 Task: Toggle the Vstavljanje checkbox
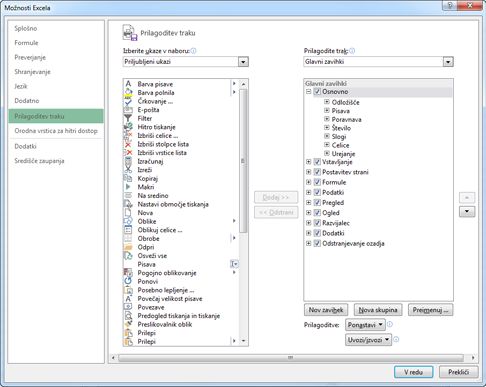[317, 162]
